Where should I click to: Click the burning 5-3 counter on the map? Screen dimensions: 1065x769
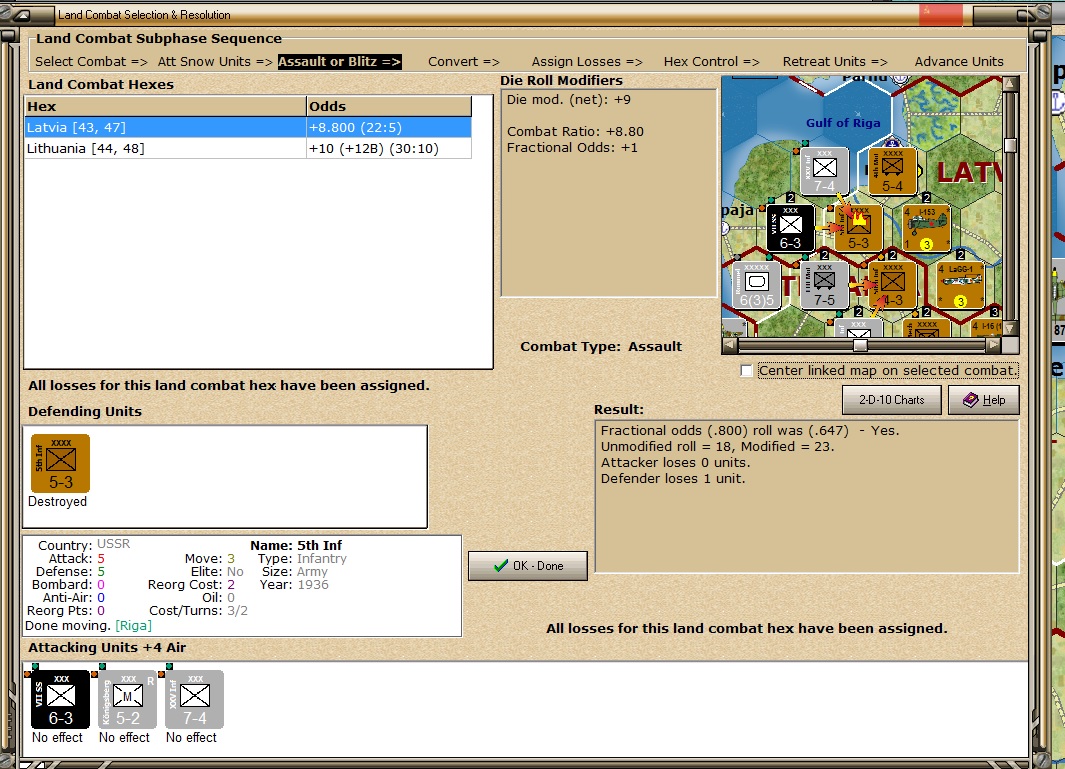pos(859,228)
